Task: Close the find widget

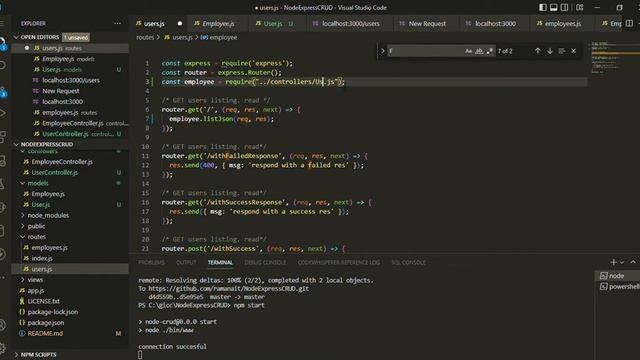Action: tap(573, 51)
